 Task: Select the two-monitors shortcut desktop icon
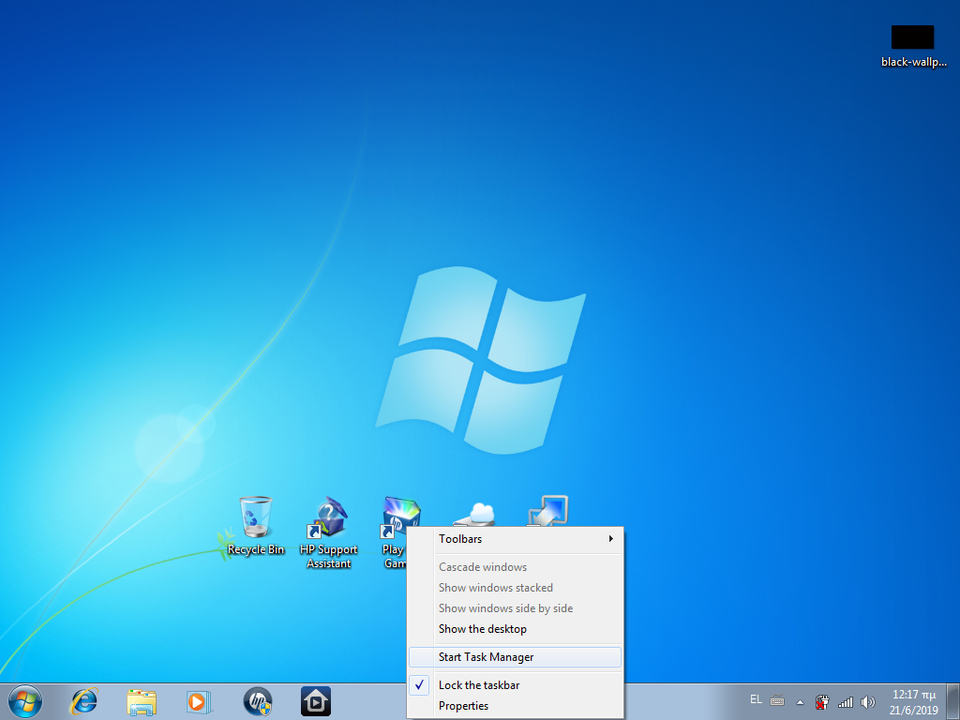click(548, 511)
